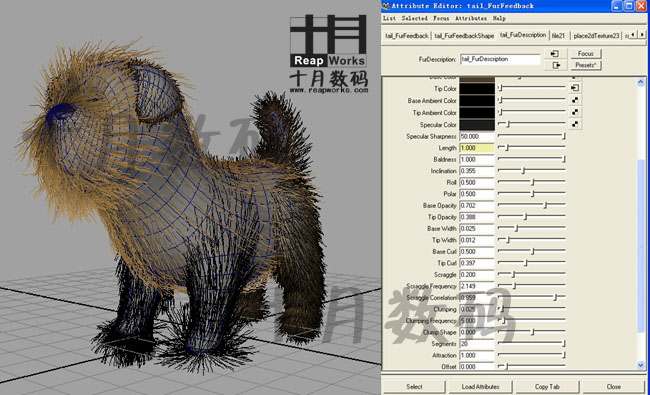Click the checker map icon for Specular Color

pyautogui.click(x=575, y=124)
